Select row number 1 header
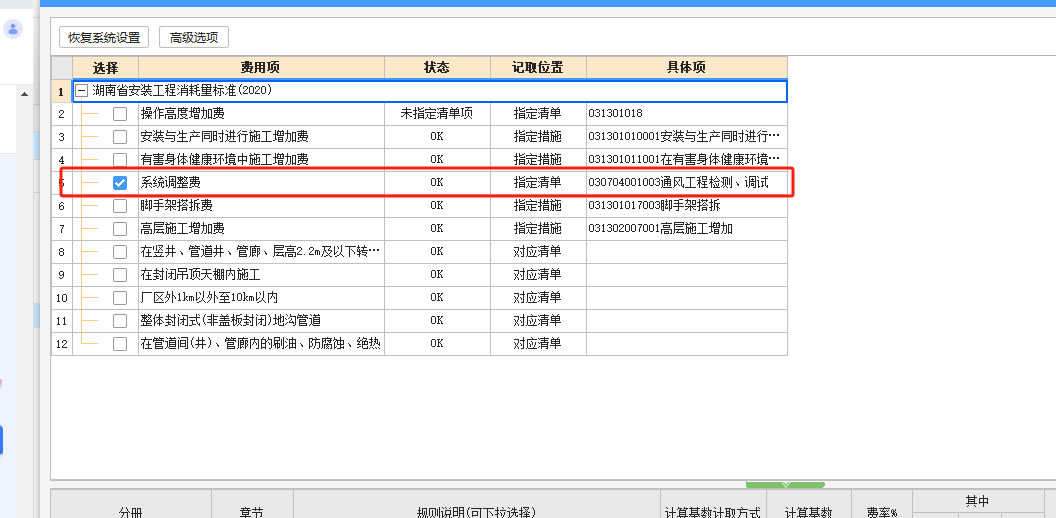This screenshot has height=518, width=1056. pos(62,91)
